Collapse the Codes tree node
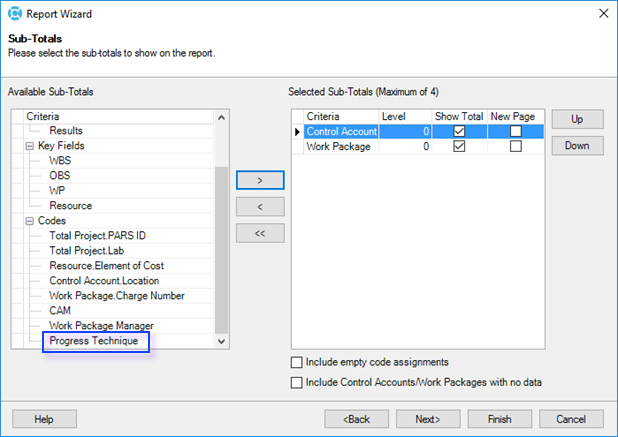The height and width of the screenshot is (437, 618). (x=30, y=221)
